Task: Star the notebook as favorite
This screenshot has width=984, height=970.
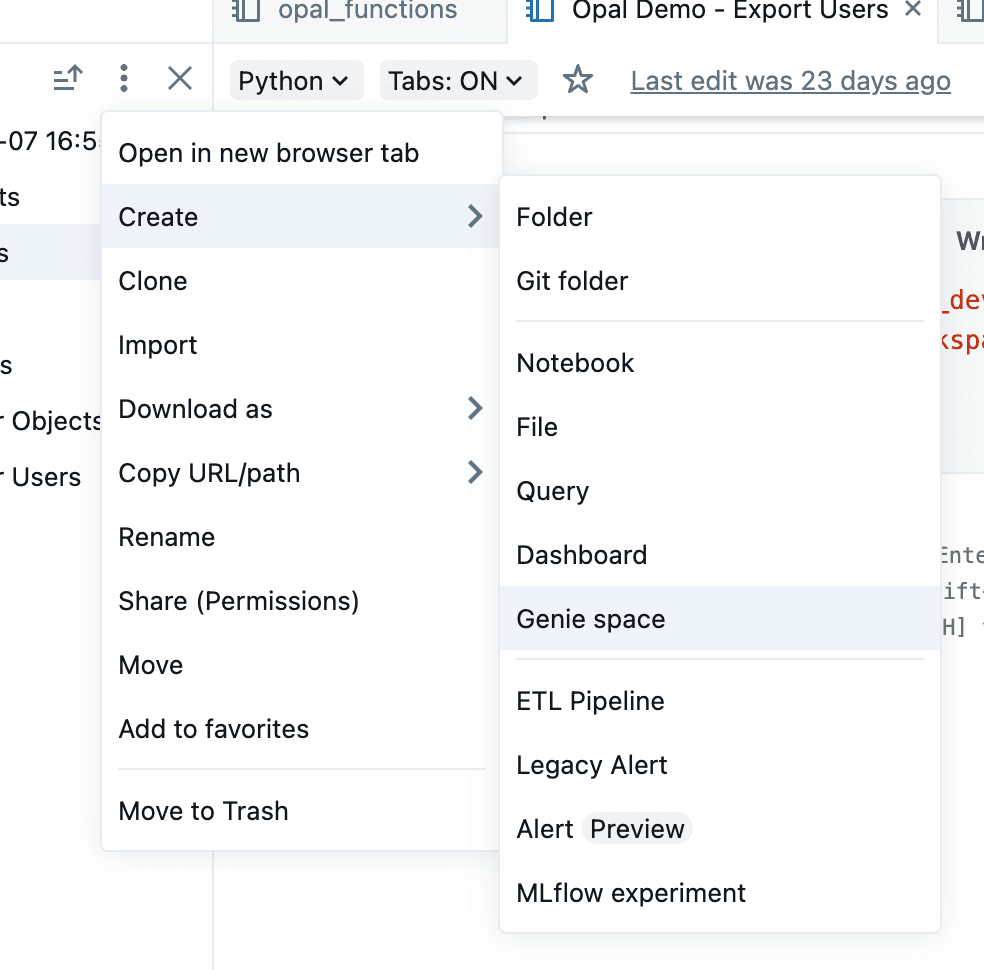Action: pyautogui.click(x=578, y=80)
